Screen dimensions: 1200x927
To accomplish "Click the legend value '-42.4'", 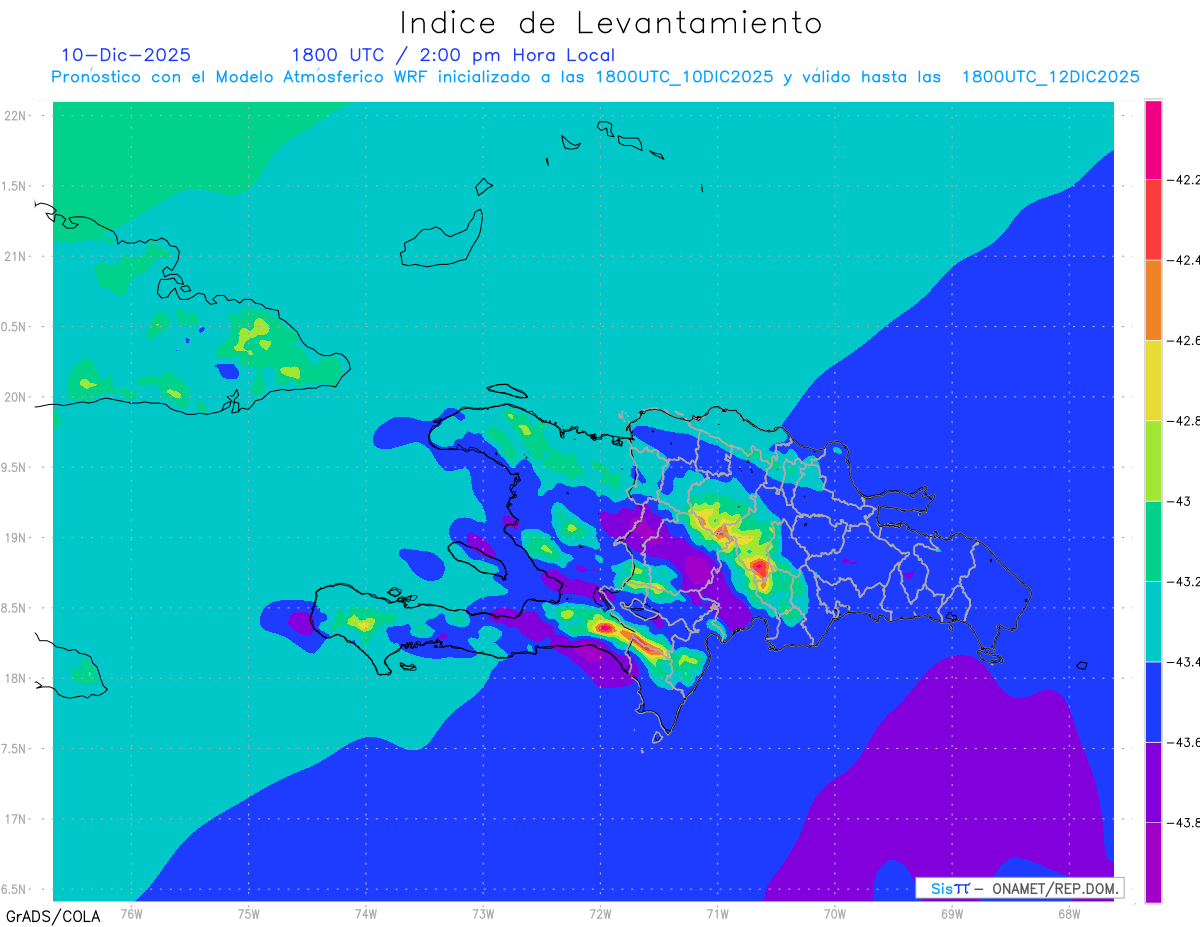I will 1184,260.
